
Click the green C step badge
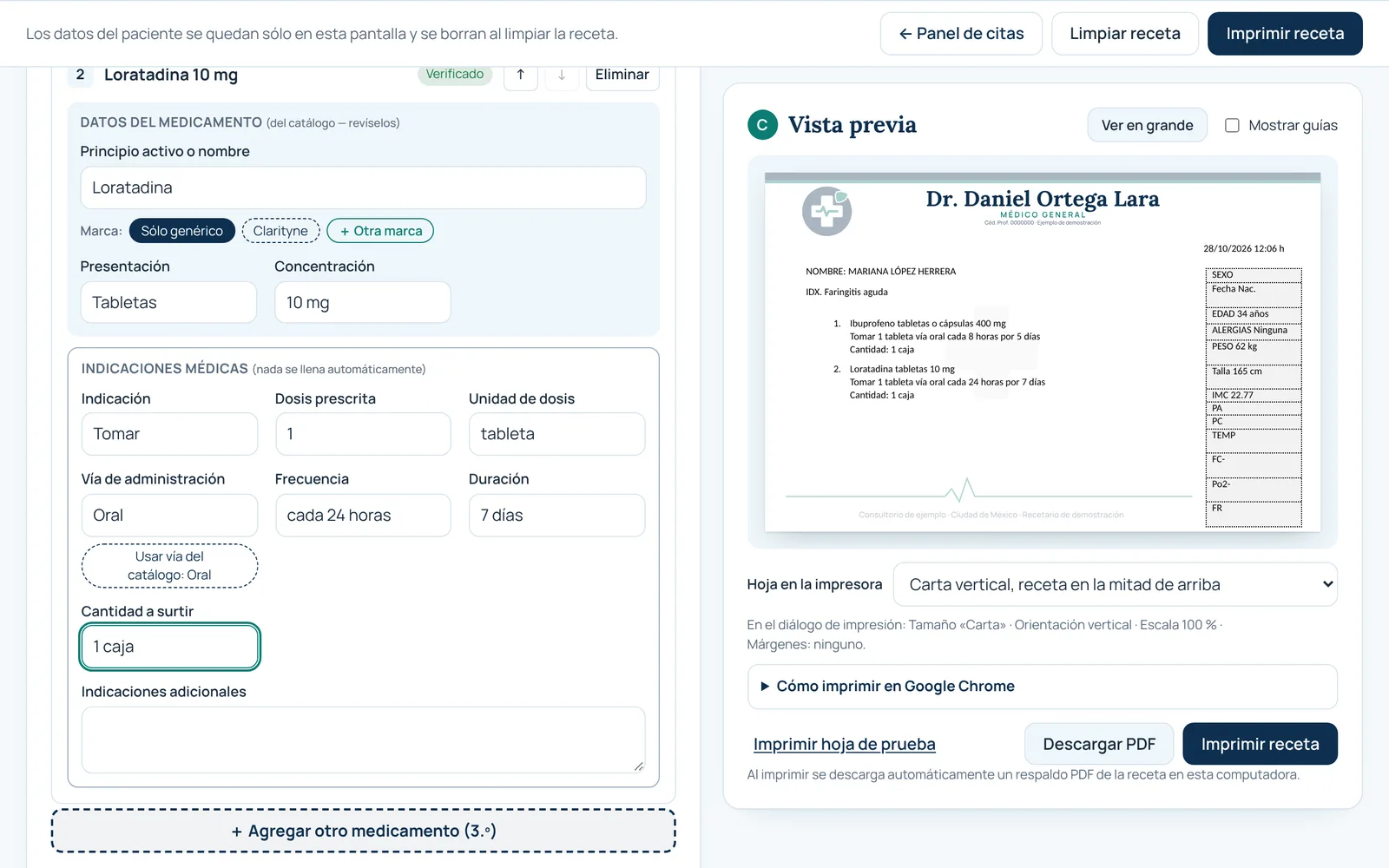coord(762,125)
